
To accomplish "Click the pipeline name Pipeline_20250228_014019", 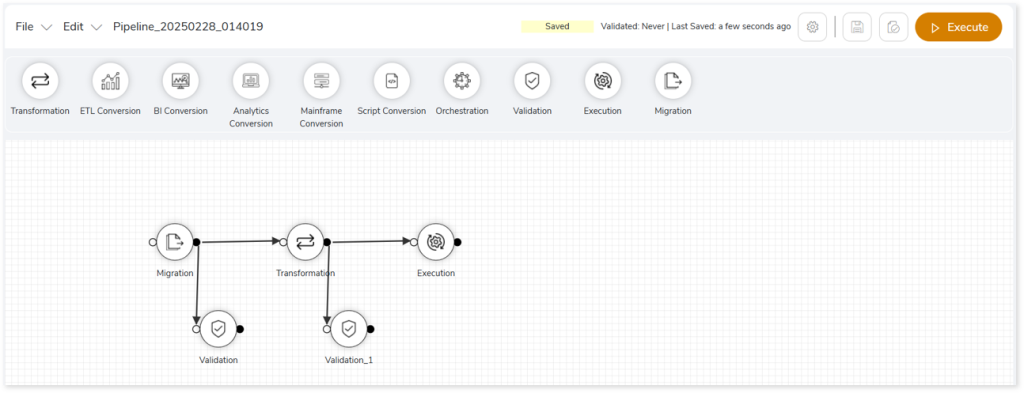I will [188, 27].
